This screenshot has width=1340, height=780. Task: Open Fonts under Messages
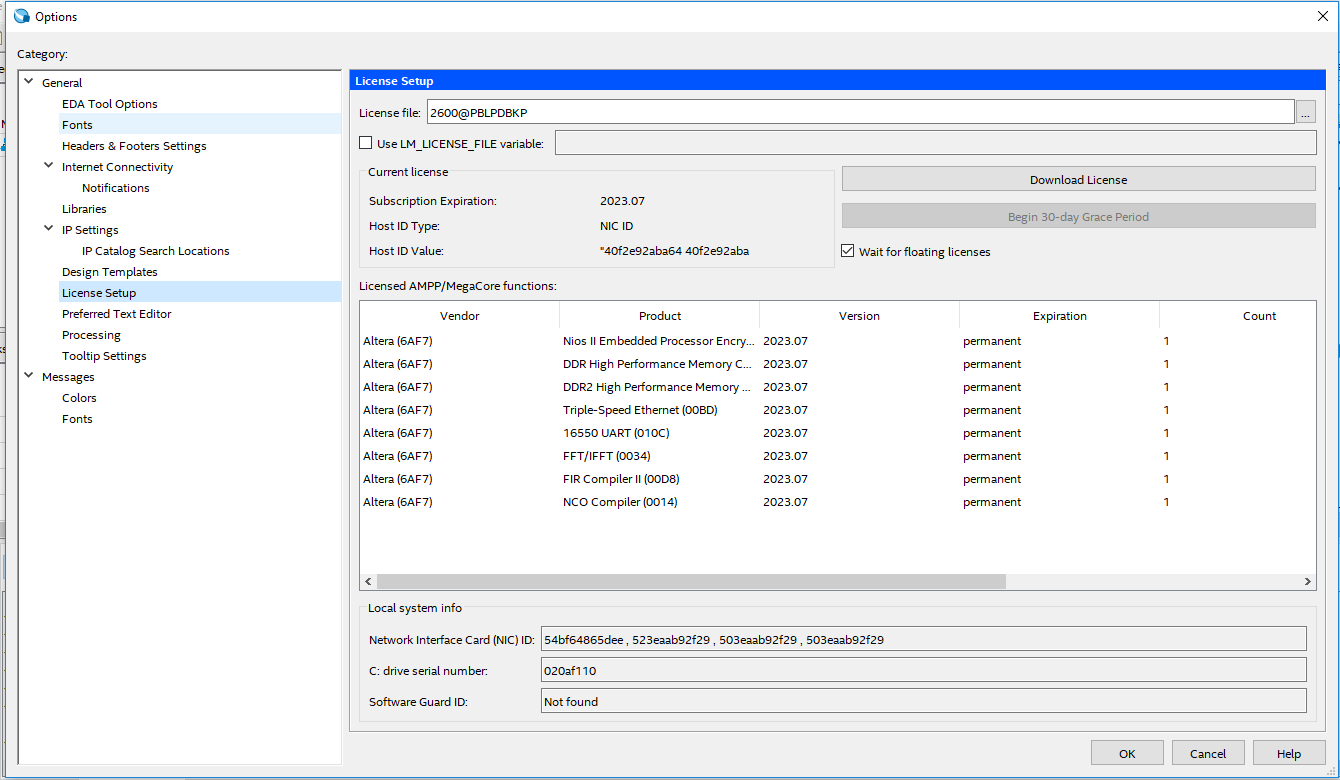77,419
